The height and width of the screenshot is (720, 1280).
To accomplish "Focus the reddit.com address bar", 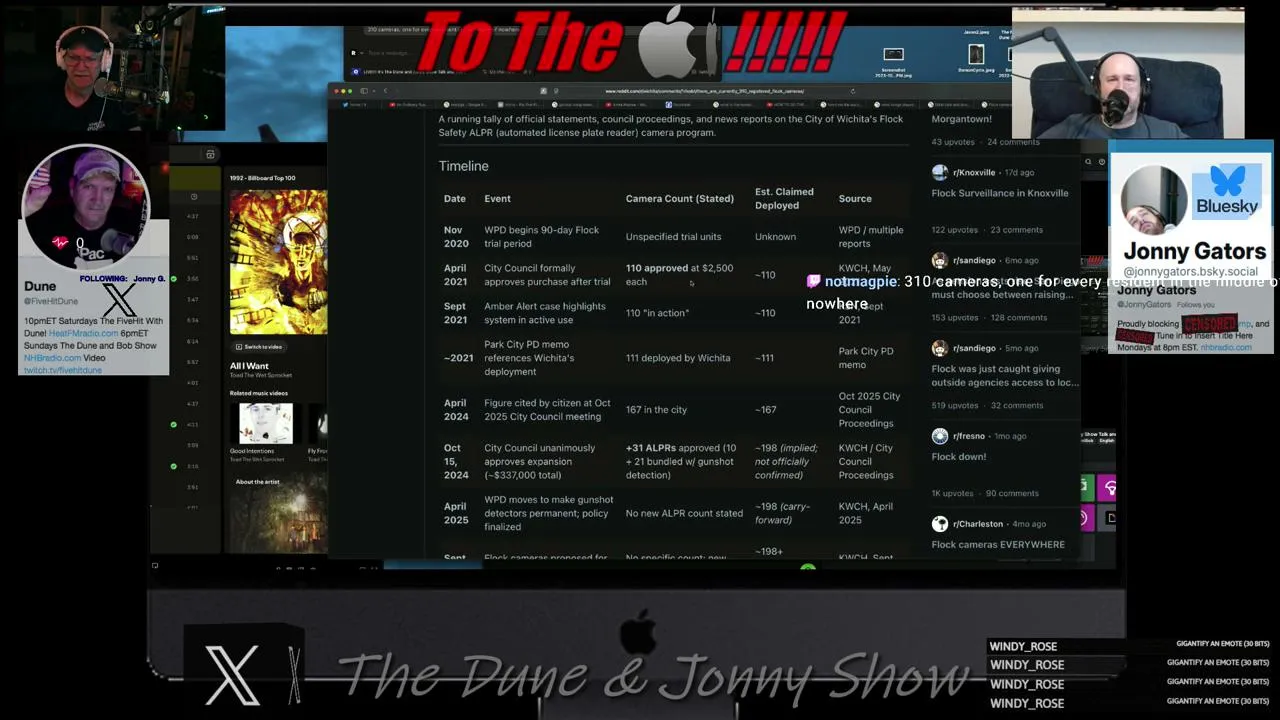I will tap(704, 91).
